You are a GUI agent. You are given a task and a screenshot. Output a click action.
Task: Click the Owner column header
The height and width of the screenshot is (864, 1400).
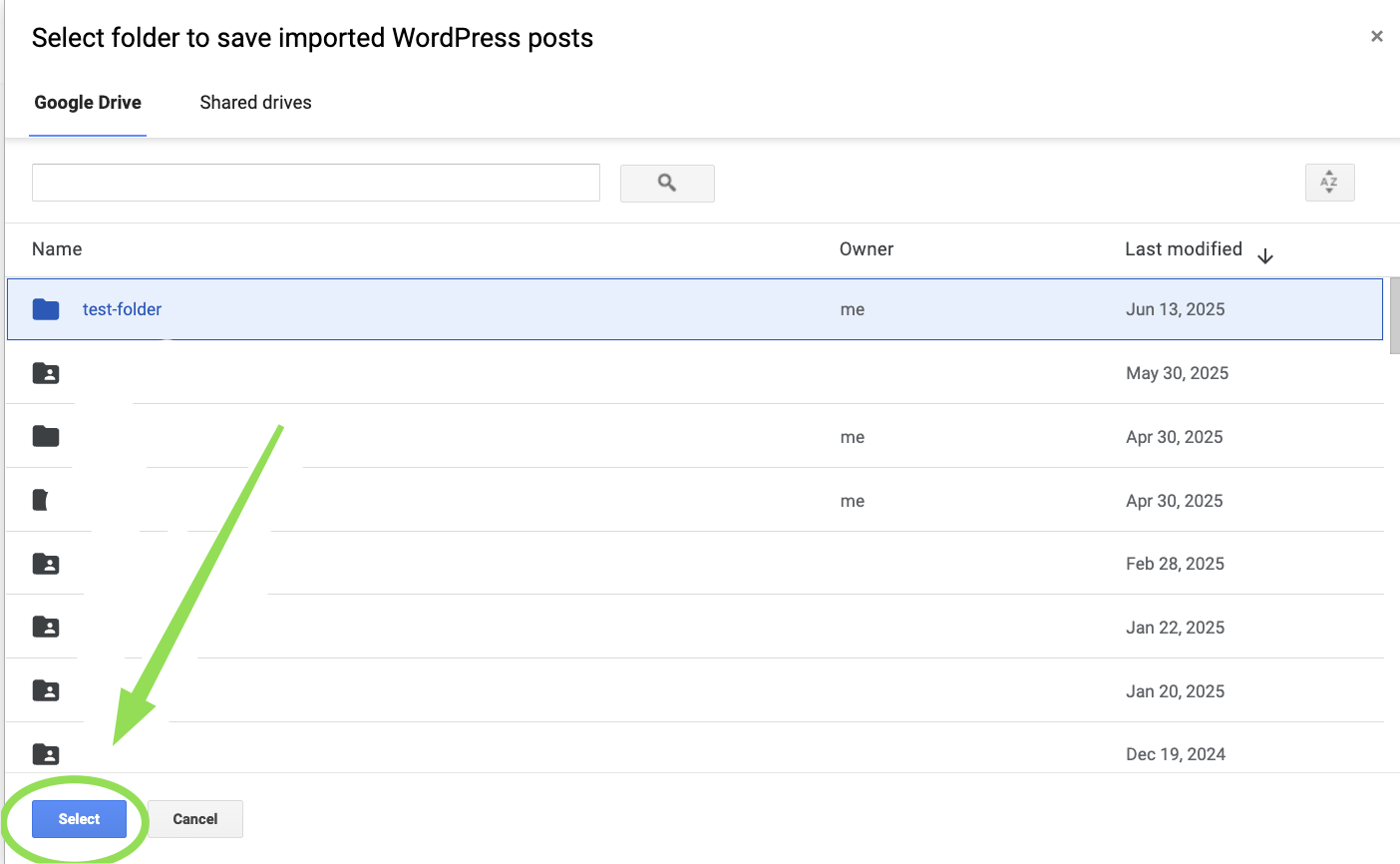(x=867, y=249)
